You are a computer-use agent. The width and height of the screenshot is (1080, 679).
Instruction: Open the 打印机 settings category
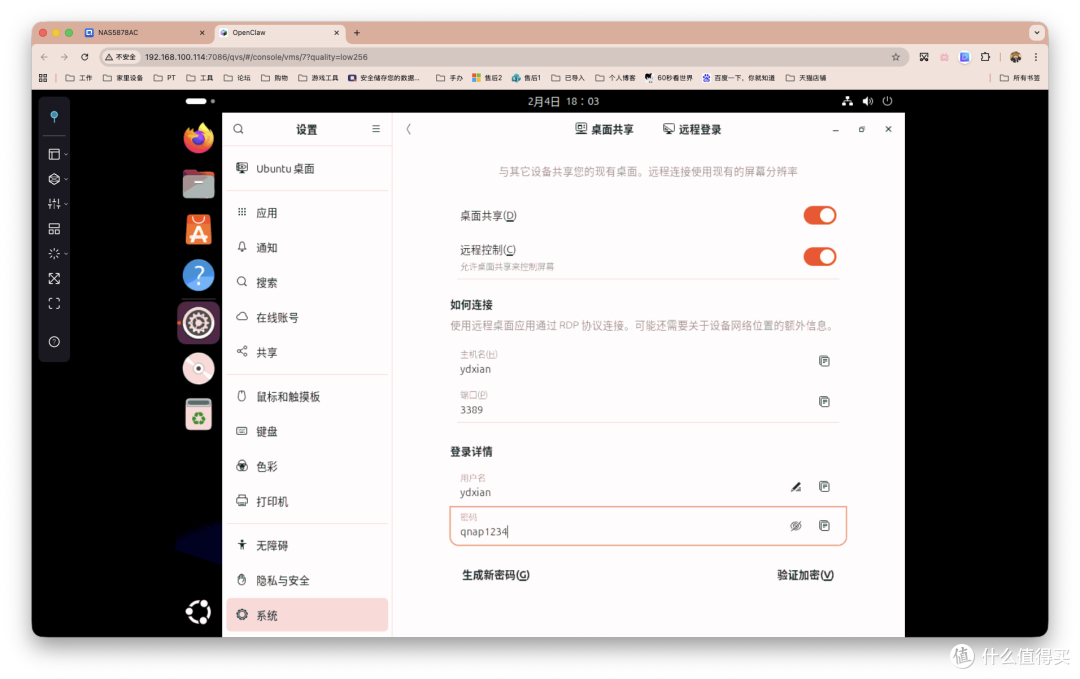pos(307,501)
